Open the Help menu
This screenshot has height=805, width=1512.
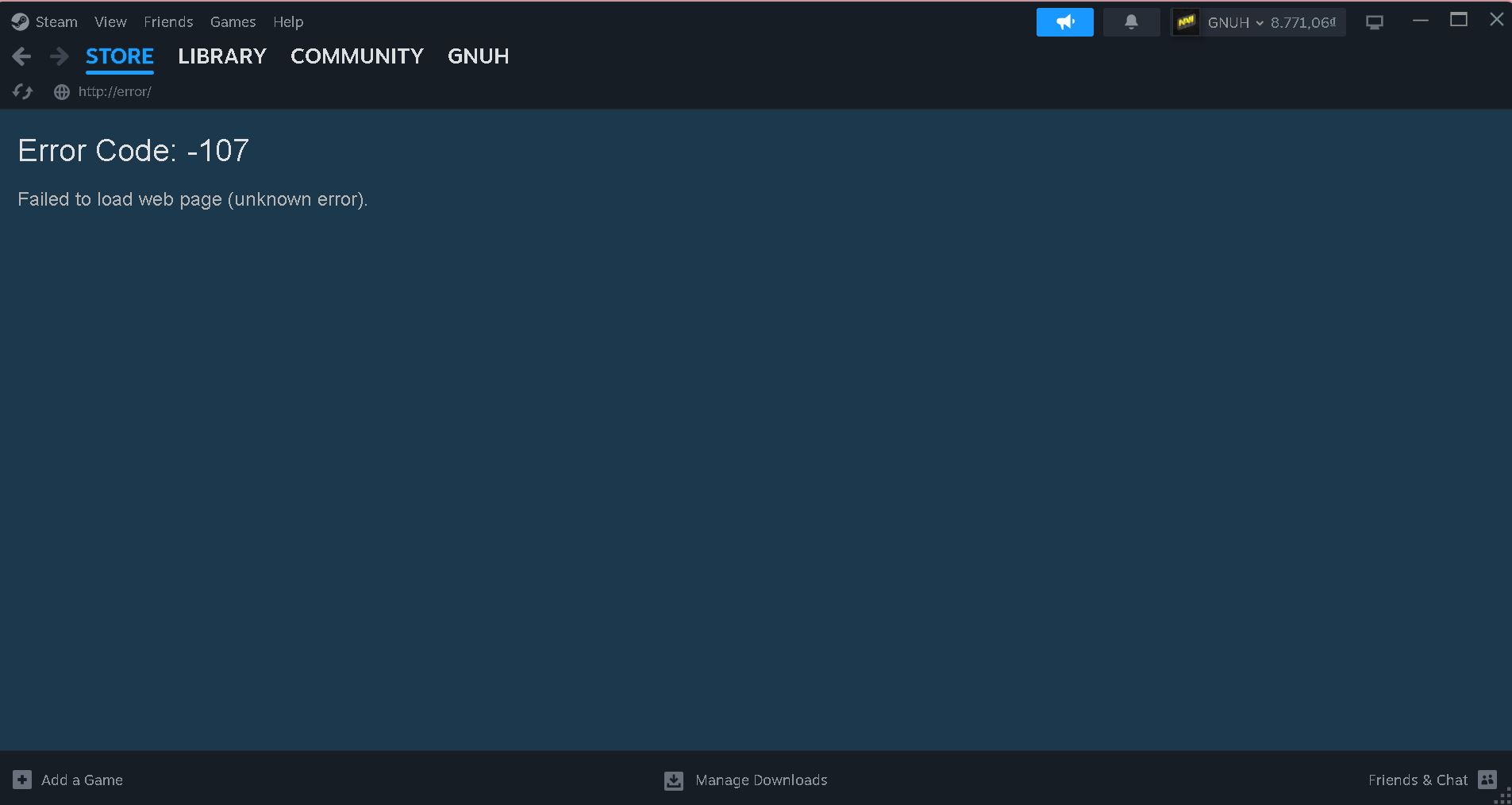point(287,21)
